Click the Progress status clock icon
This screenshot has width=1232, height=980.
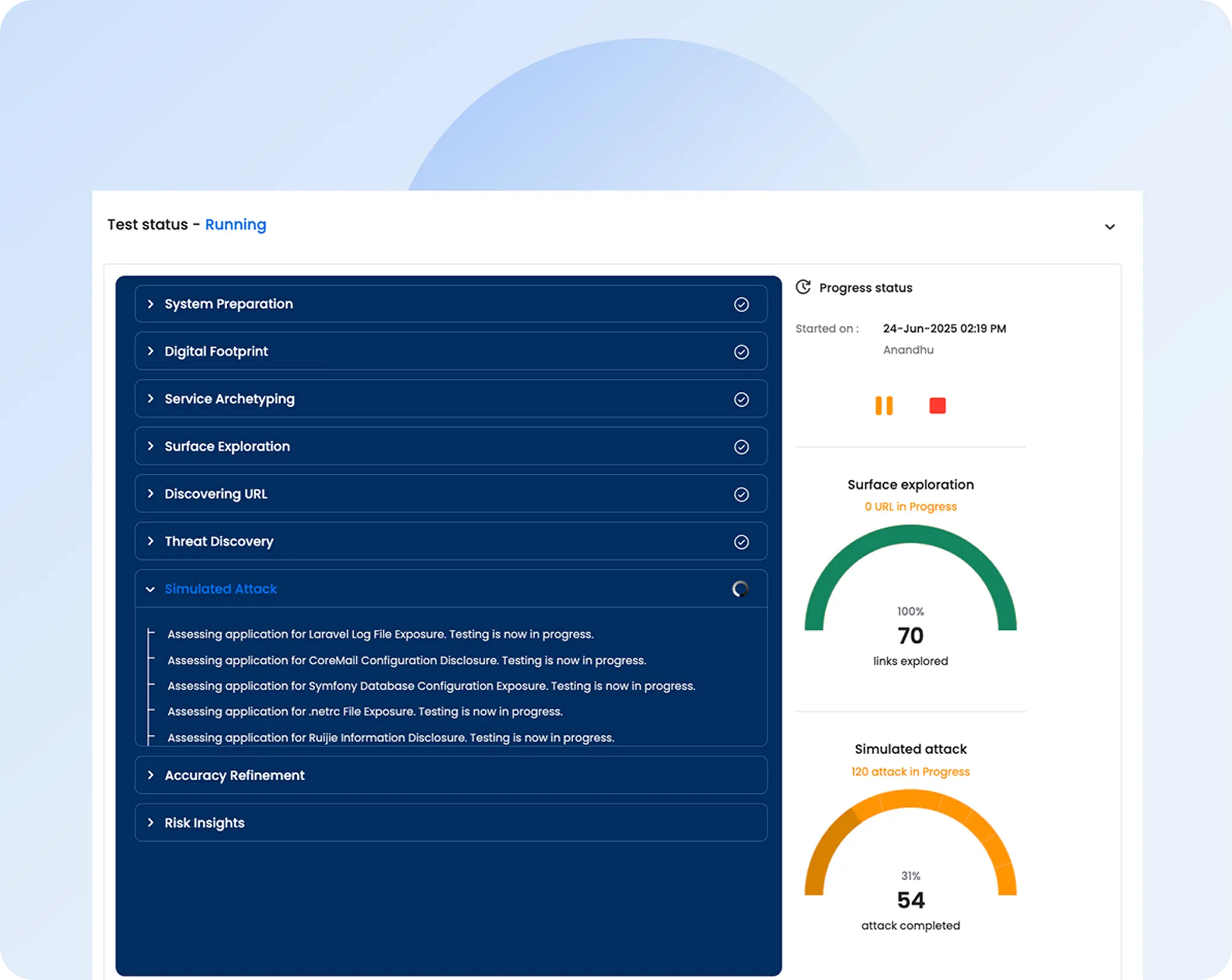tap(803, 287)
